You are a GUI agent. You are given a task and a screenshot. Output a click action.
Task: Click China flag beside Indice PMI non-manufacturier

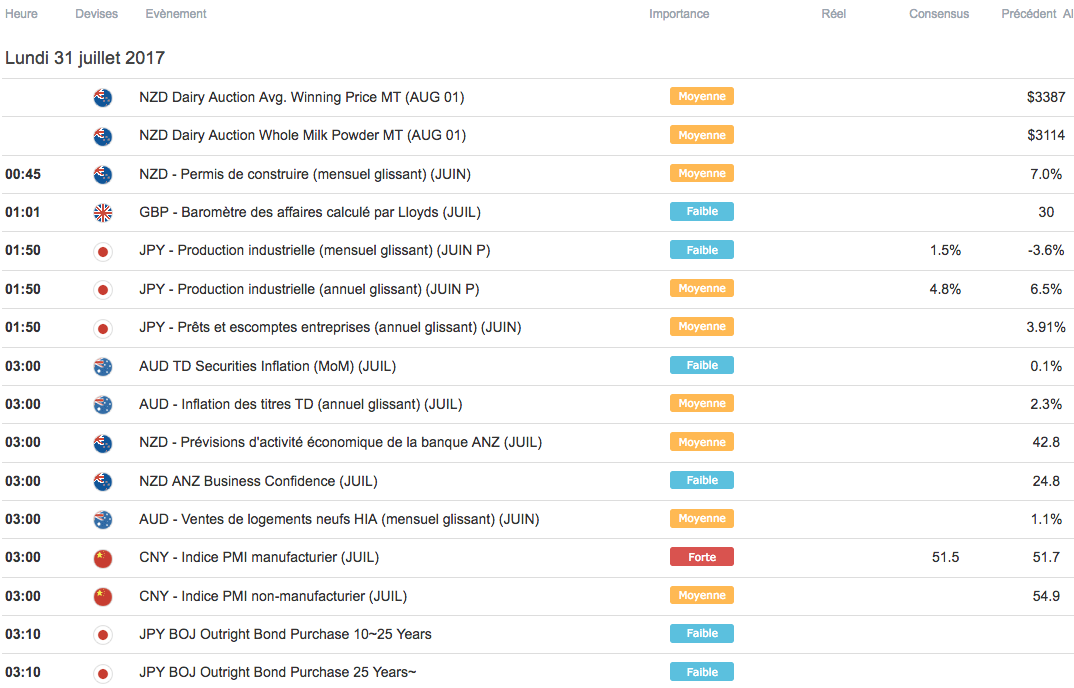coord(102,597)
